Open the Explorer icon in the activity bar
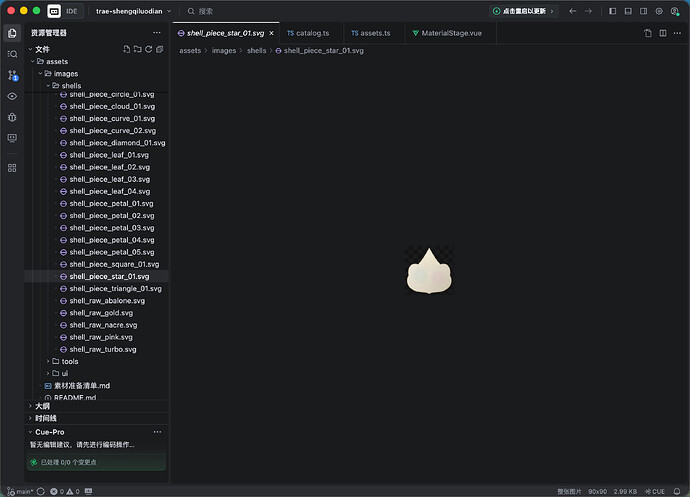This screenshot has width=690, height=497. pyautogui.click(x=12, y=33)
